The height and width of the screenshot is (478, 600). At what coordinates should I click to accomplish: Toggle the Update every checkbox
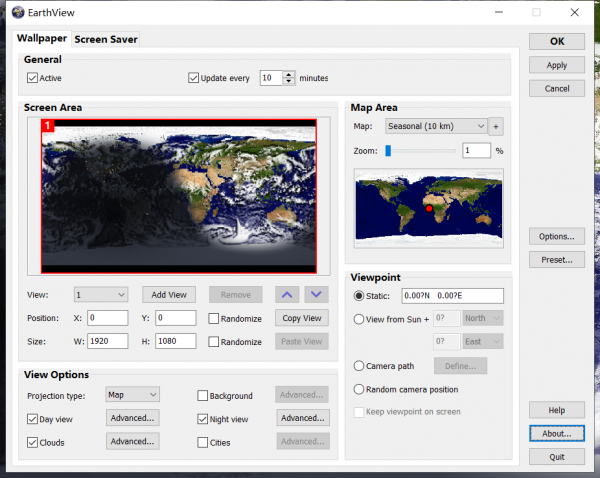194,78
